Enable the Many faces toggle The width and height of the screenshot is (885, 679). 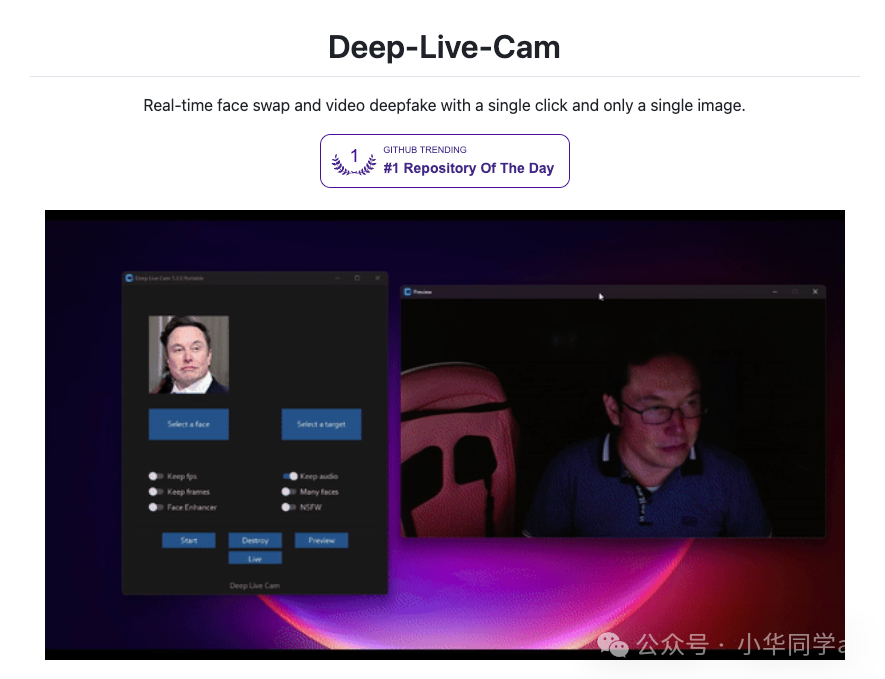click(288, 492)
